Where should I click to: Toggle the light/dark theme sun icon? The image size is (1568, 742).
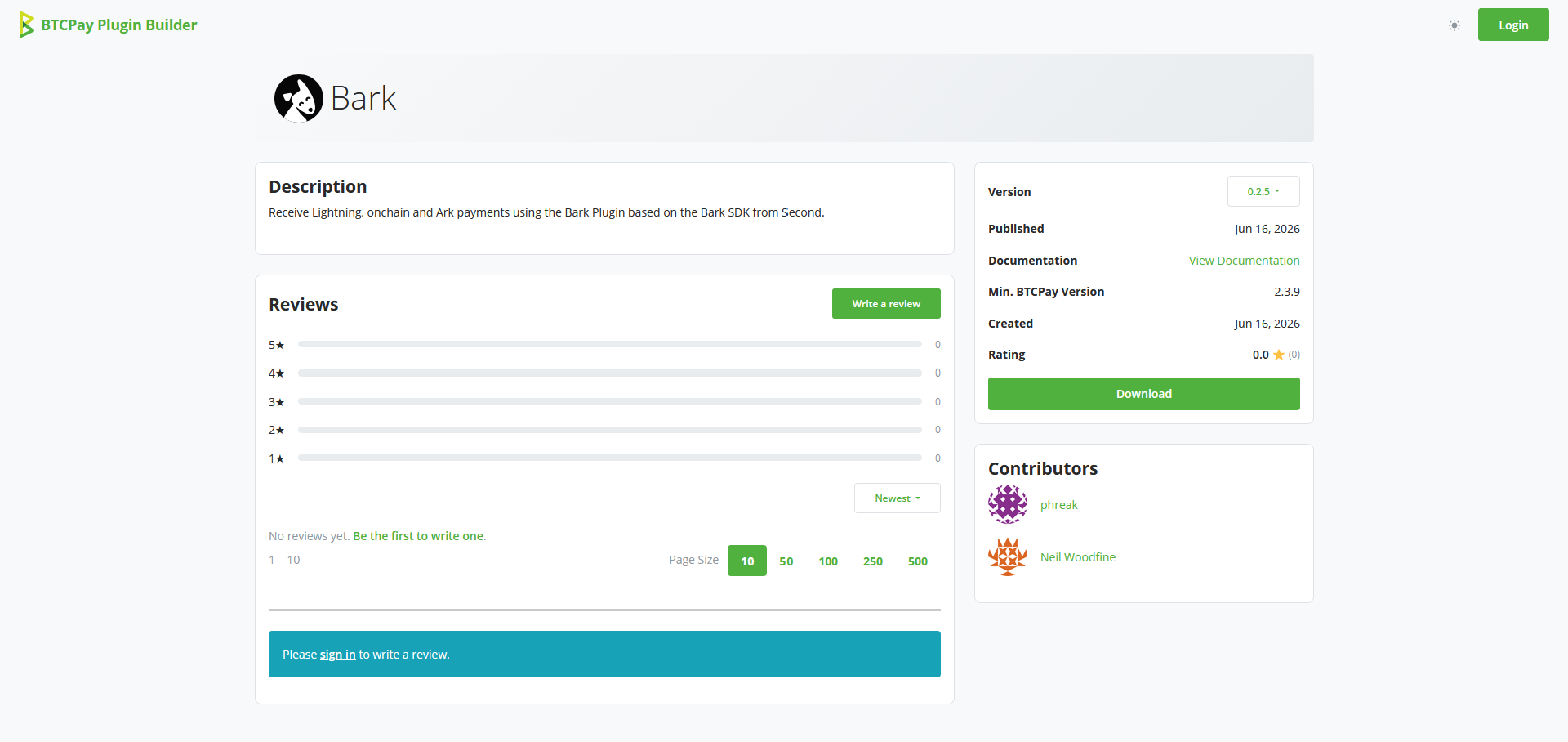pos(1454,25)
